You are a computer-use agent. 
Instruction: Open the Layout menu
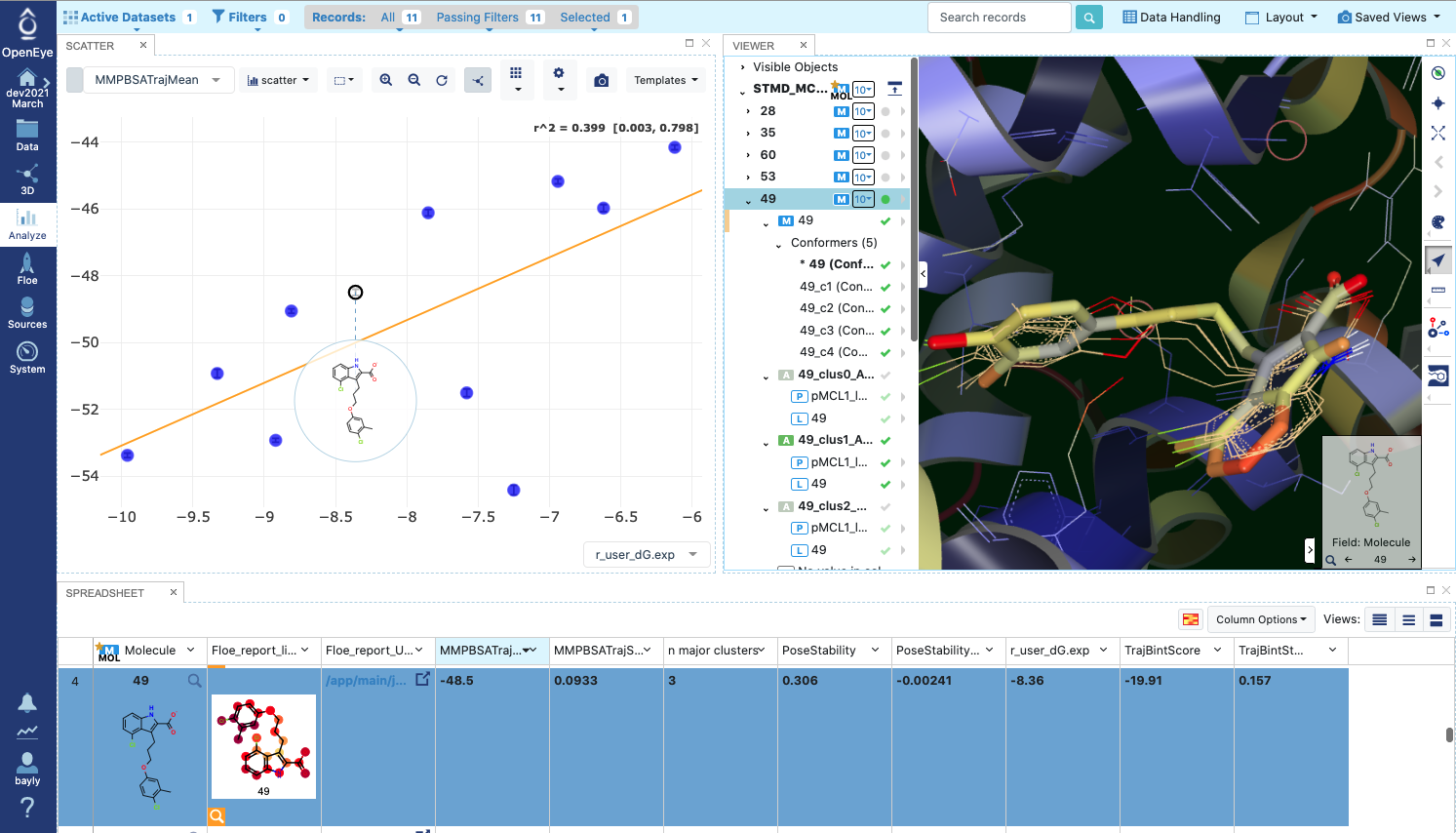[1281, 18]
